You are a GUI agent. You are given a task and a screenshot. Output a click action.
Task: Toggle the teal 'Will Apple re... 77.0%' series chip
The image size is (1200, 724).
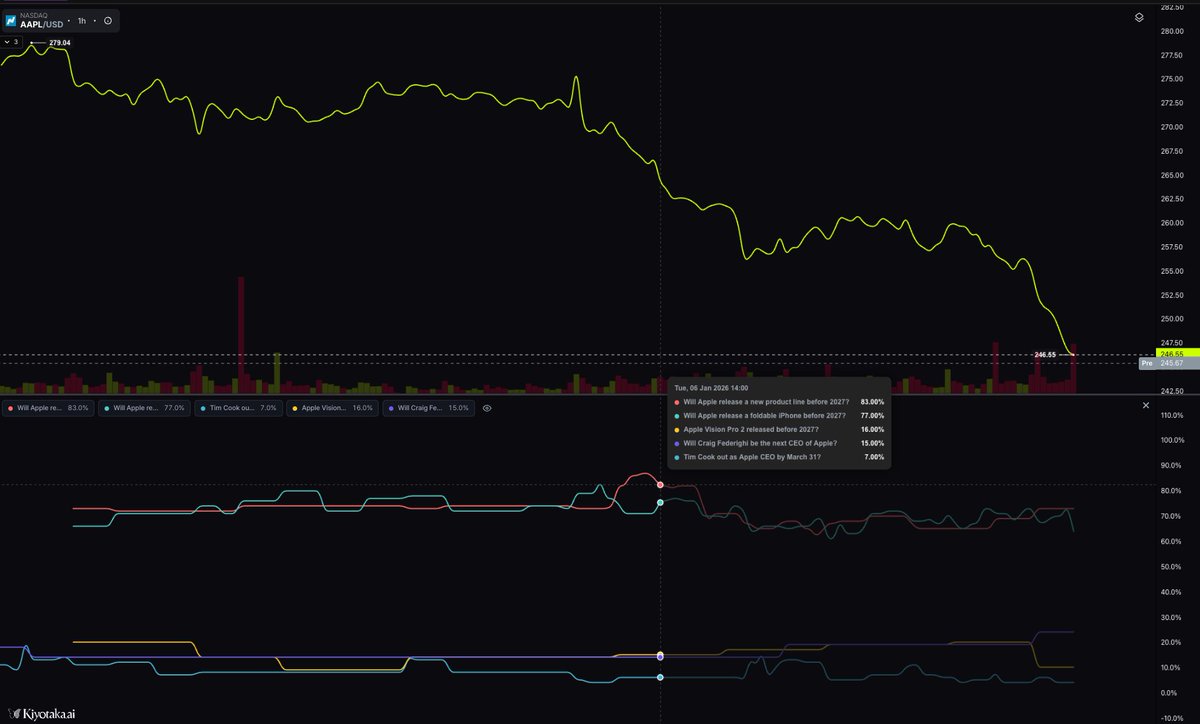pos(145,408)
